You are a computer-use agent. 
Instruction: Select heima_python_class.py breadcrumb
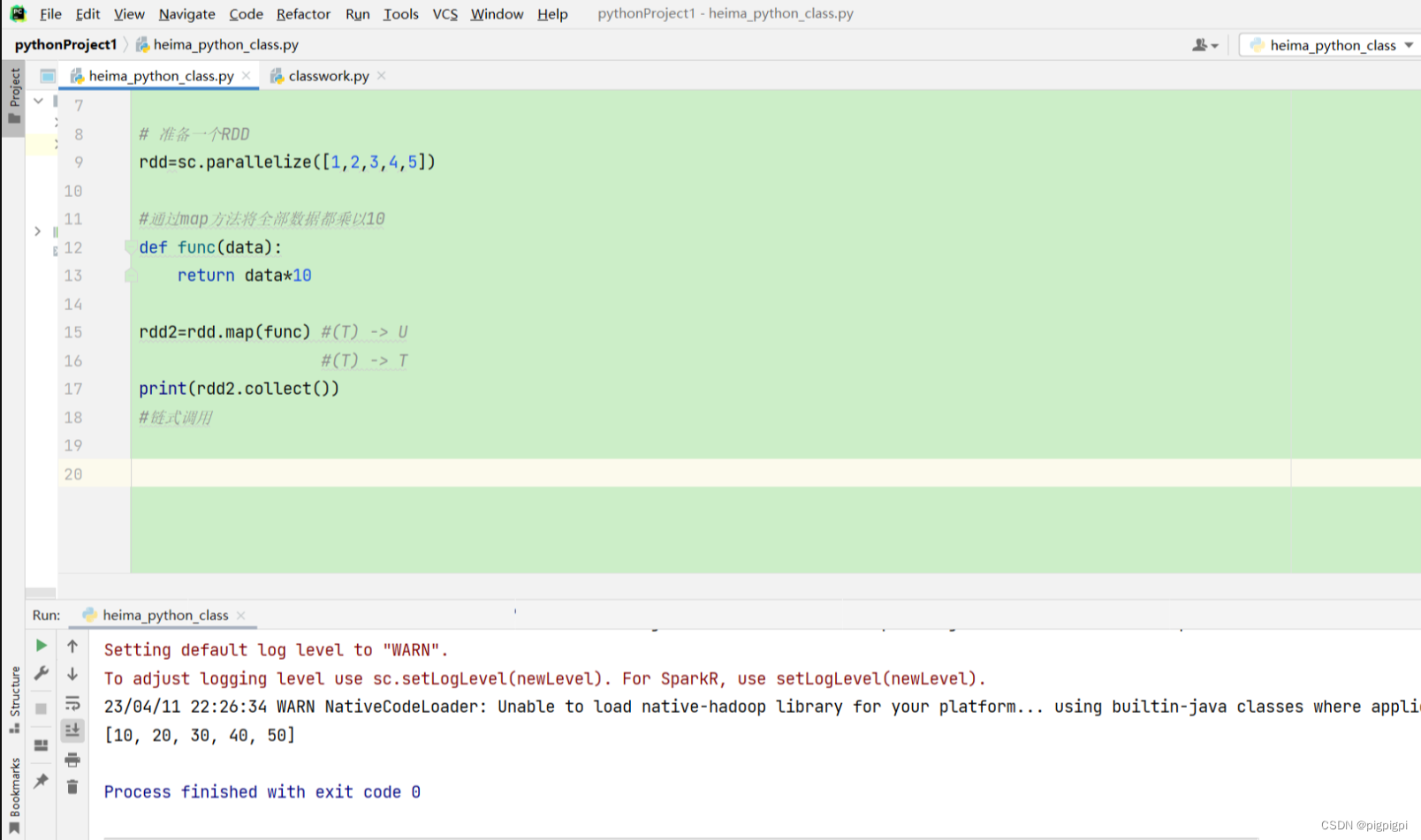pos(217,44)
